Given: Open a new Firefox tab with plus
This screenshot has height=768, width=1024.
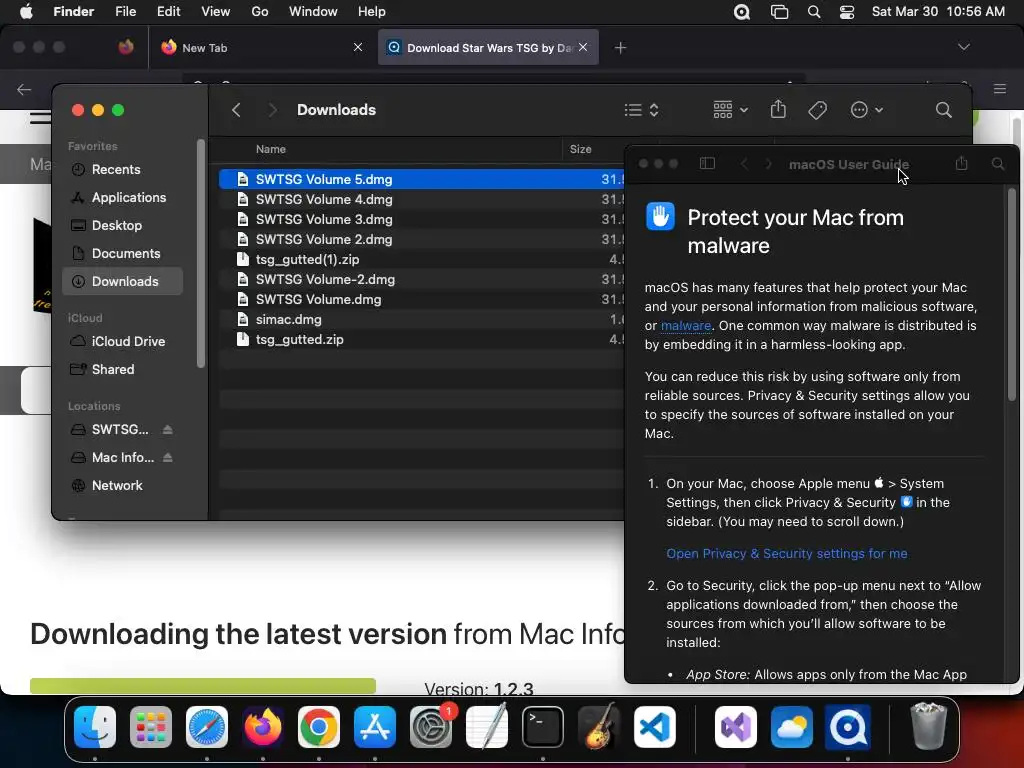Looking at the screenshot, I should click(620, 48).
